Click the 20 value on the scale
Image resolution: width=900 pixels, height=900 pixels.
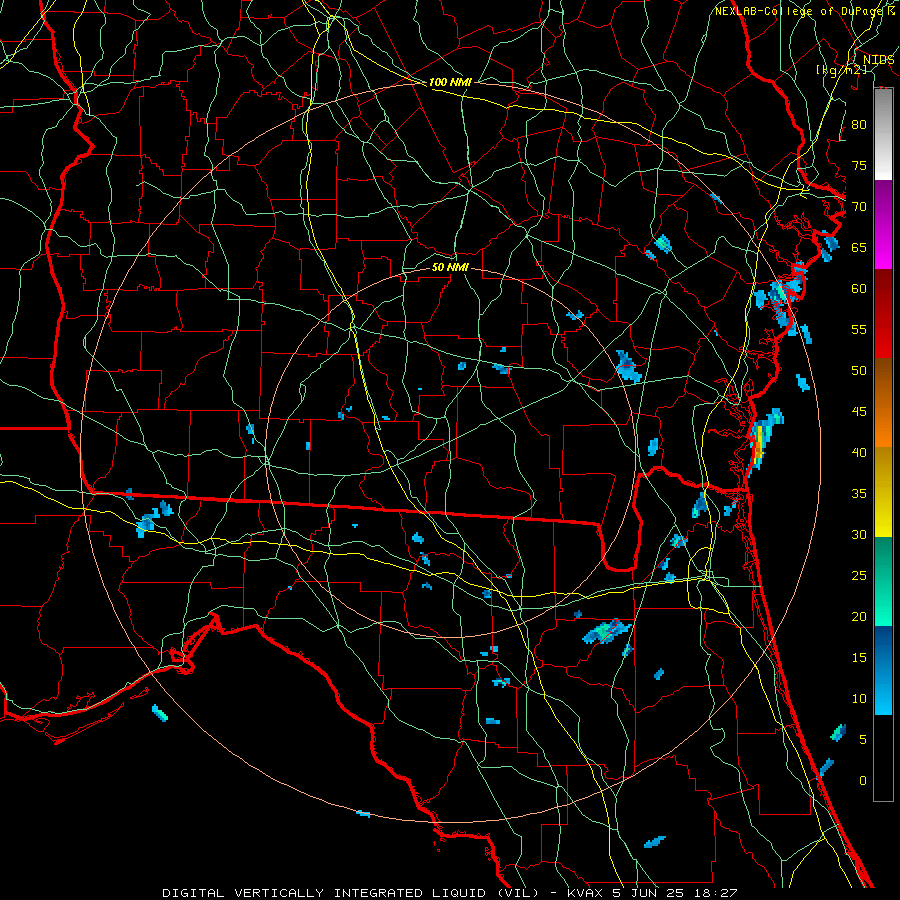tap(859, 616)
